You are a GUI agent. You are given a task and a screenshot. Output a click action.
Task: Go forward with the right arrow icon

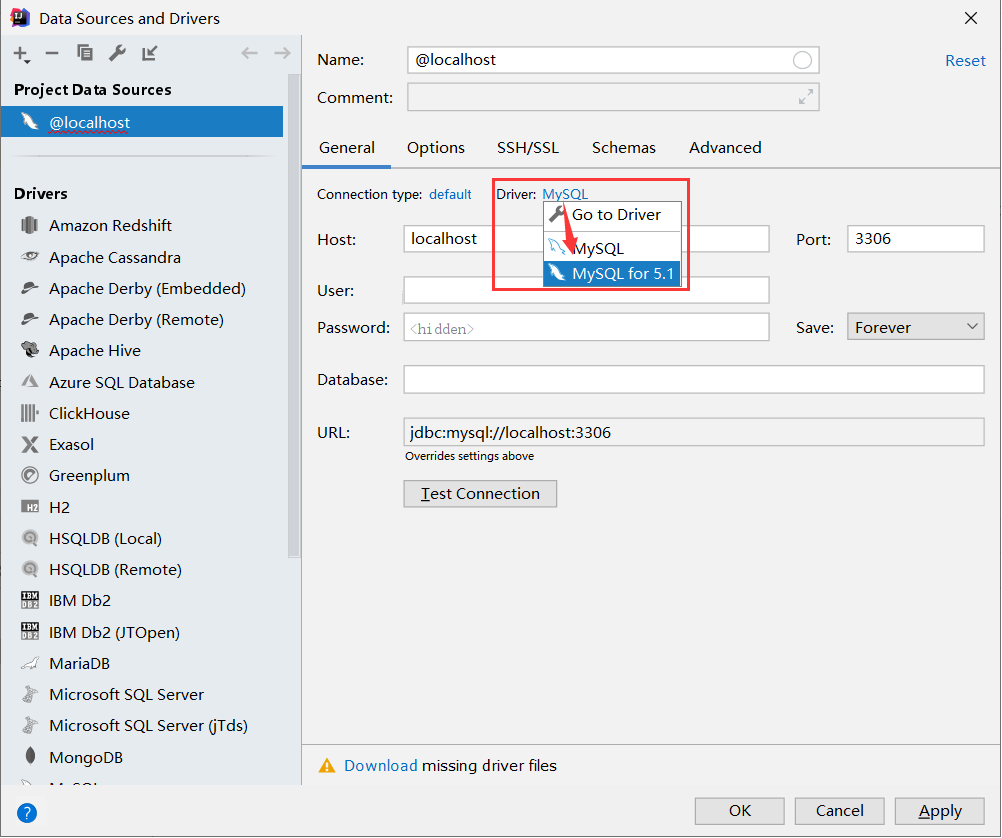pos(282,53)
